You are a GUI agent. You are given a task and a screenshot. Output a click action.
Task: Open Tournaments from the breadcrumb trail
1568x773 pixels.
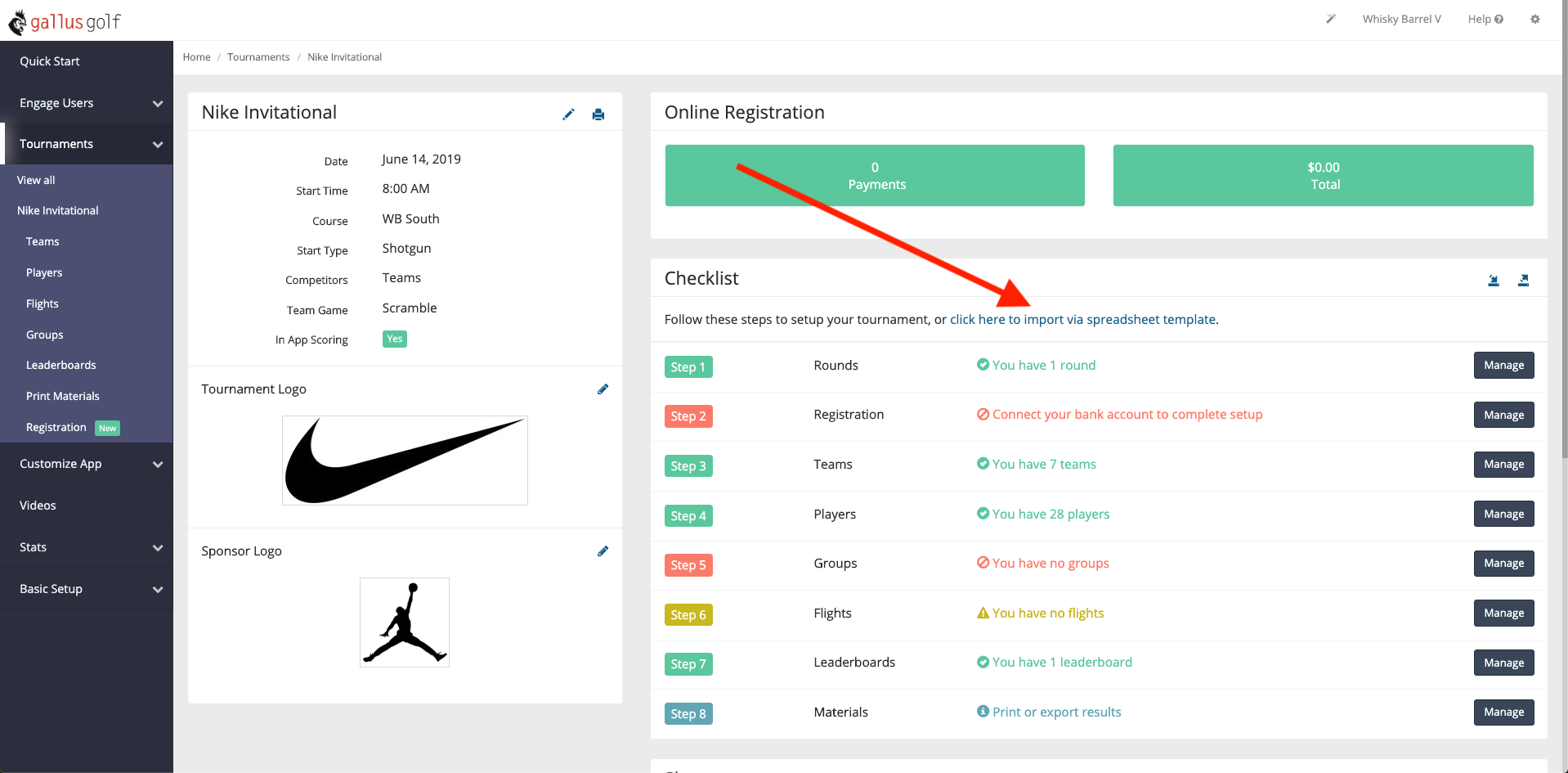(258, 56)
